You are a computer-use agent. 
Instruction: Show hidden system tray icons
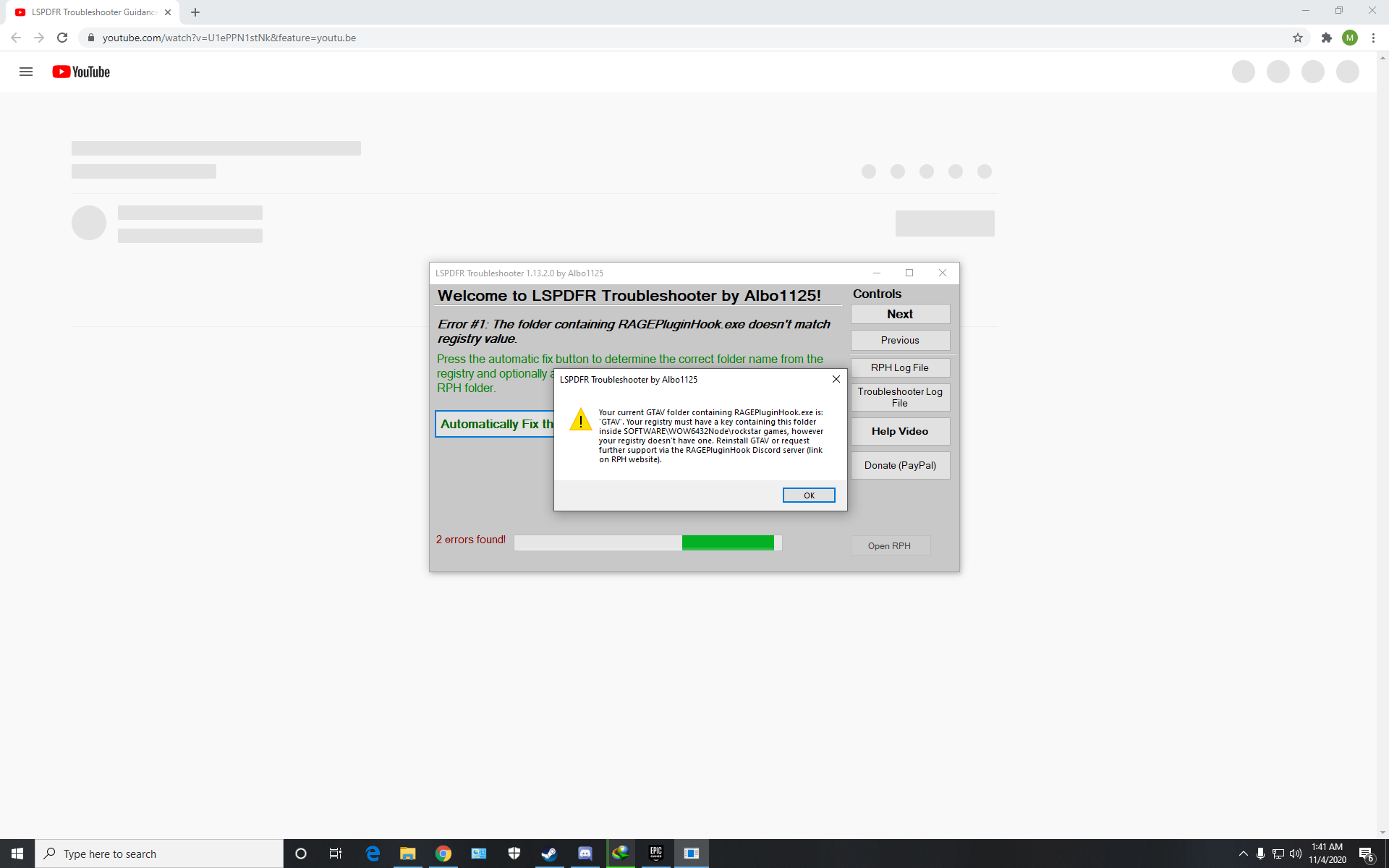(x=1243, y=854)
